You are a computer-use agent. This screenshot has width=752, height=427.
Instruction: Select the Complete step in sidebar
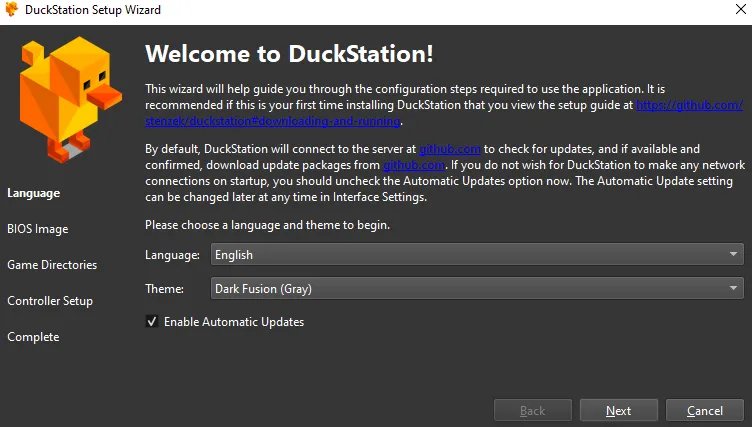[33, 337]
